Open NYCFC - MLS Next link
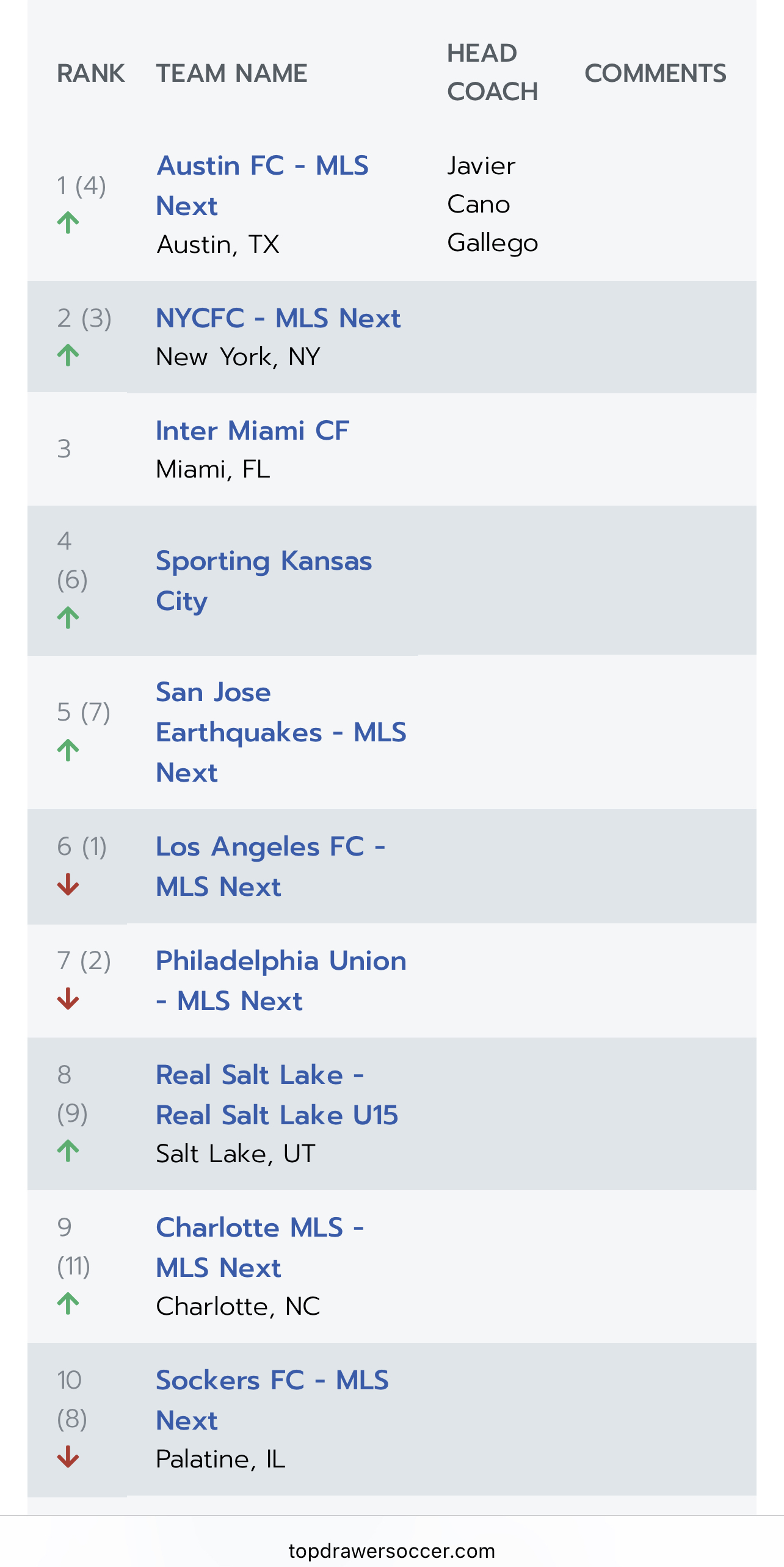 pos(278,318)
